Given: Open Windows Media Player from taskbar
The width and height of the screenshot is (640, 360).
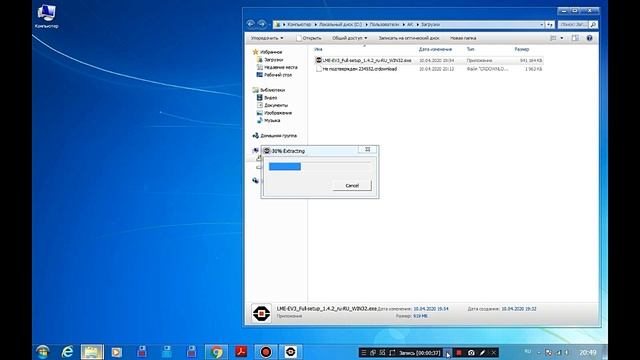Looking at the screenshot, I should (x=117, y=352).
